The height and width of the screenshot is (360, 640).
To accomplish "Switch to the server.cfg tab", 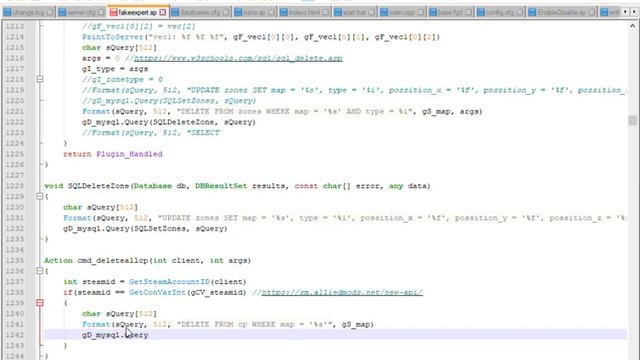I will point(81,13).
